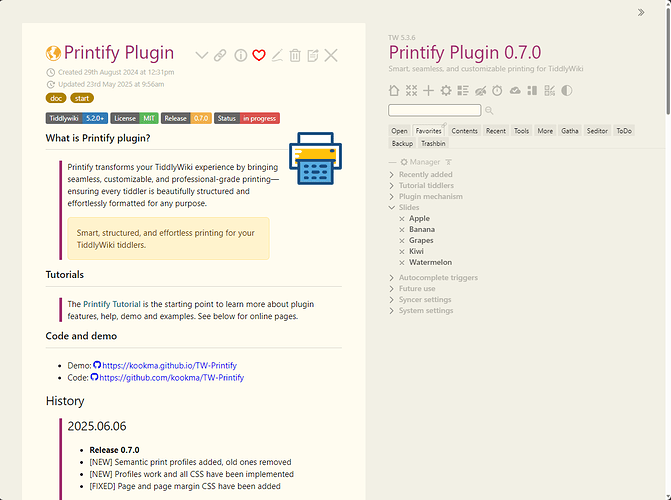The height and width of the screenshot is (500, 671).
Task: Click the stopwatch timer icon
Action: [497, 90]
